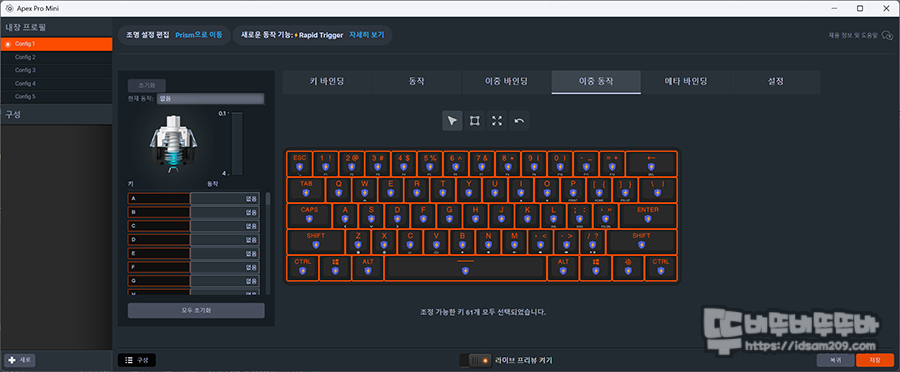This screenshot has width=900, height=372.
Task: Open action dropdown for key B
Action: pos(225,212)
